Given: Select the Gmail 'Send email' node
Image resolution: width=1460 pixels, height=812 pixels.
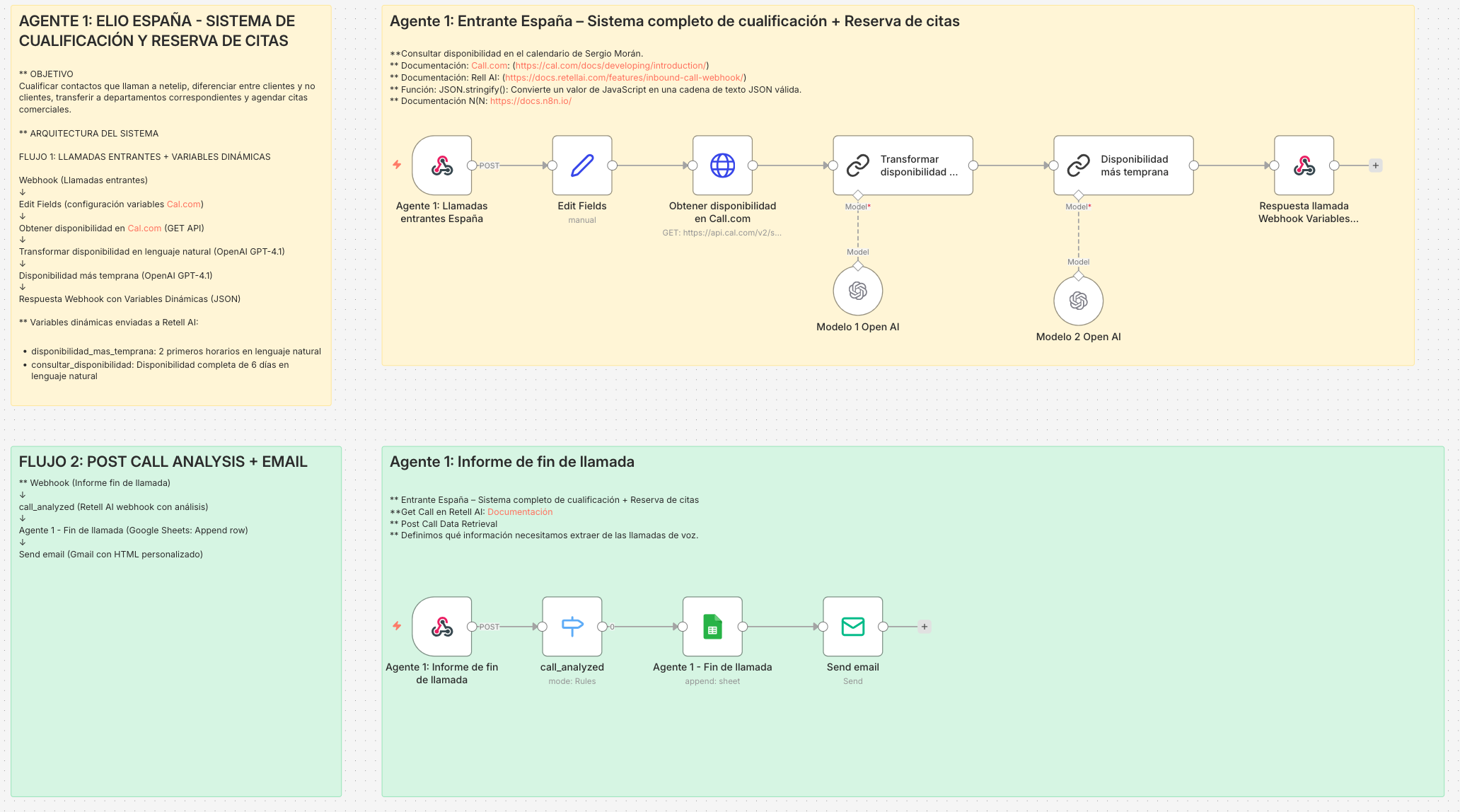Looking at the screenshot, I should [x=852, y=626].
